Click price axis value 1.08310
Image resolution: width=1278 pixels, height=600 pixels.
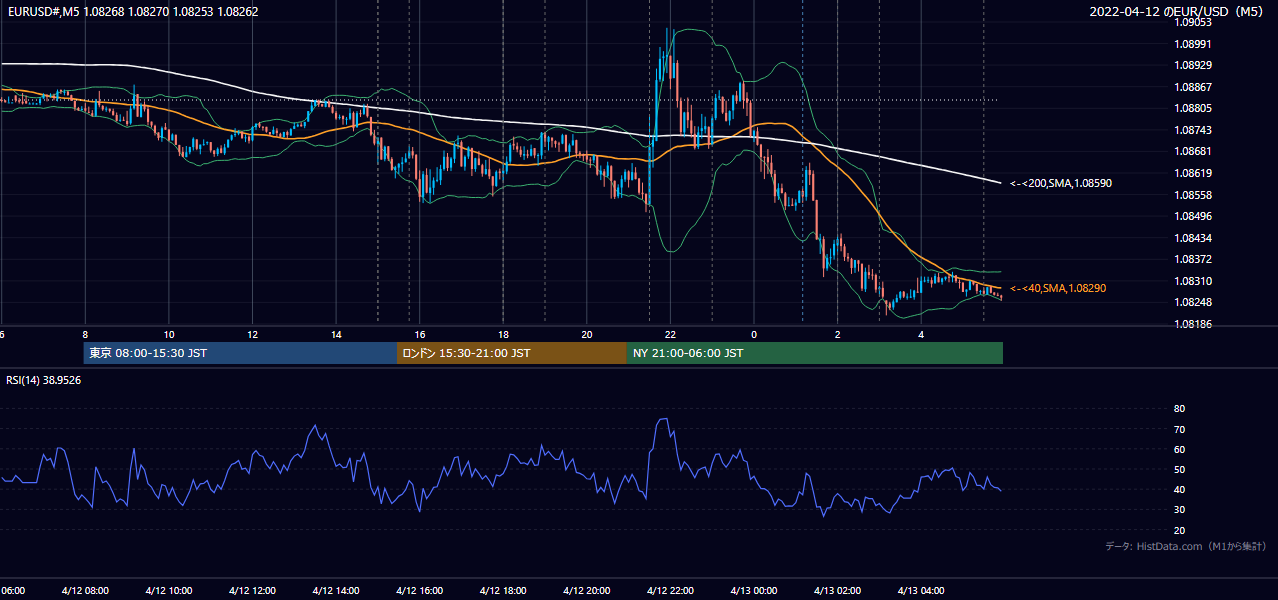tap(1192, 281)
